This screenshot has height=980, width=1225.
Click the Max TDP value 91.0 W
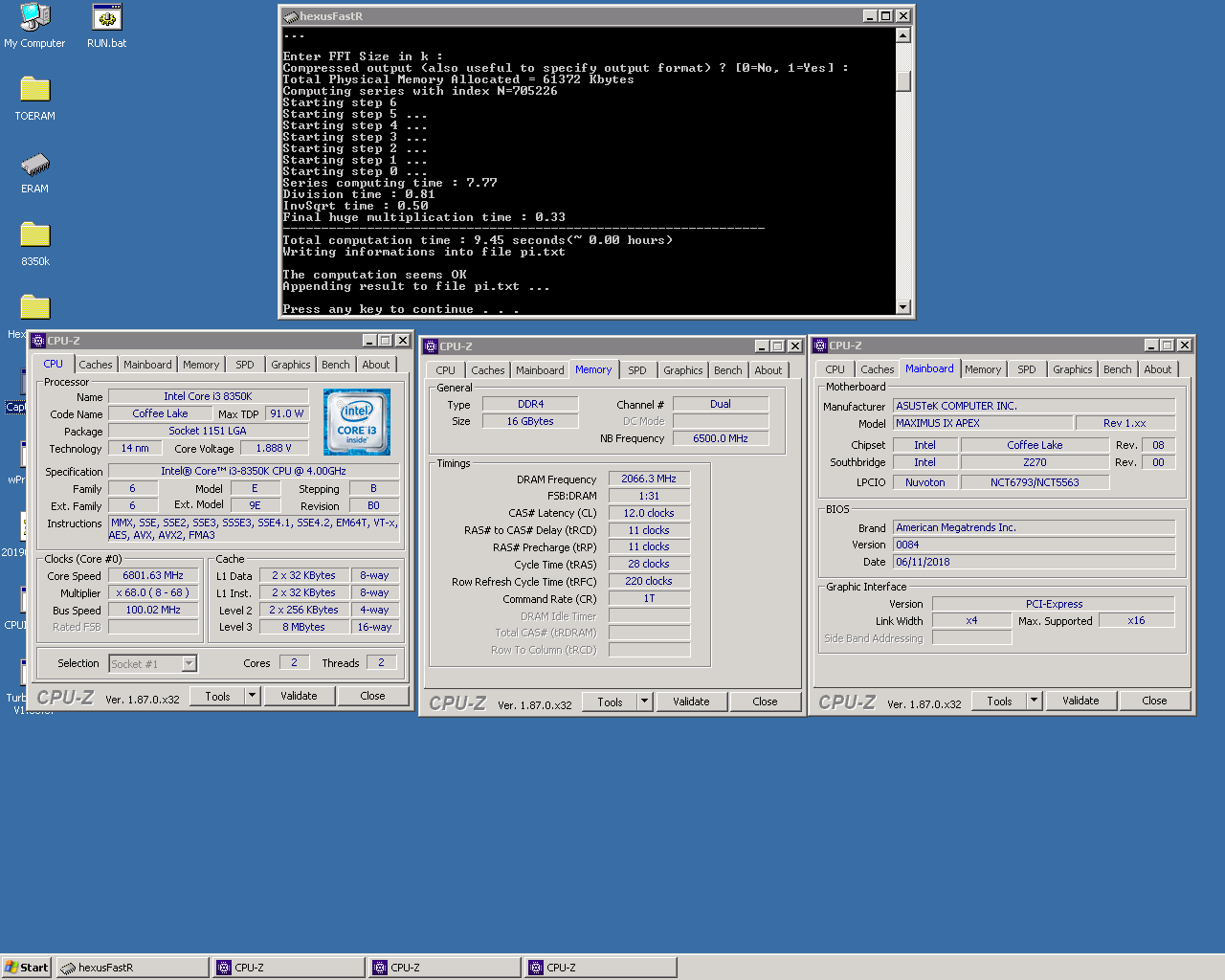click(x=286, y=413)
